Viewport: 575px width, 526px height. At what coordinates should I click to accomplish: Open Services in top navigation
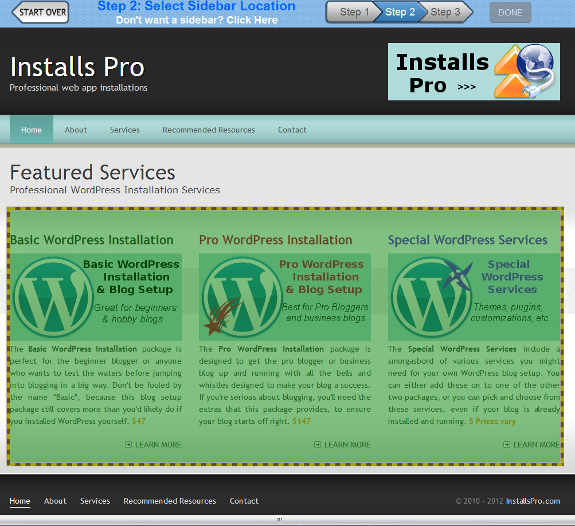point(125,130)
